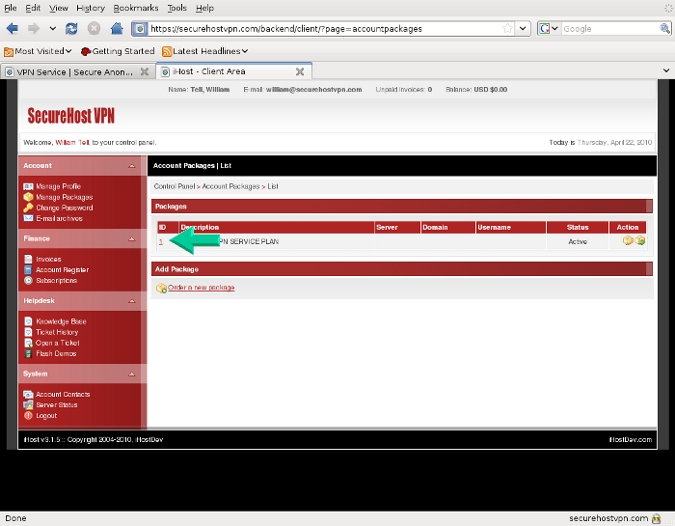Open the Tools menu
Screen dimensions: 675x526
(177, 8)
